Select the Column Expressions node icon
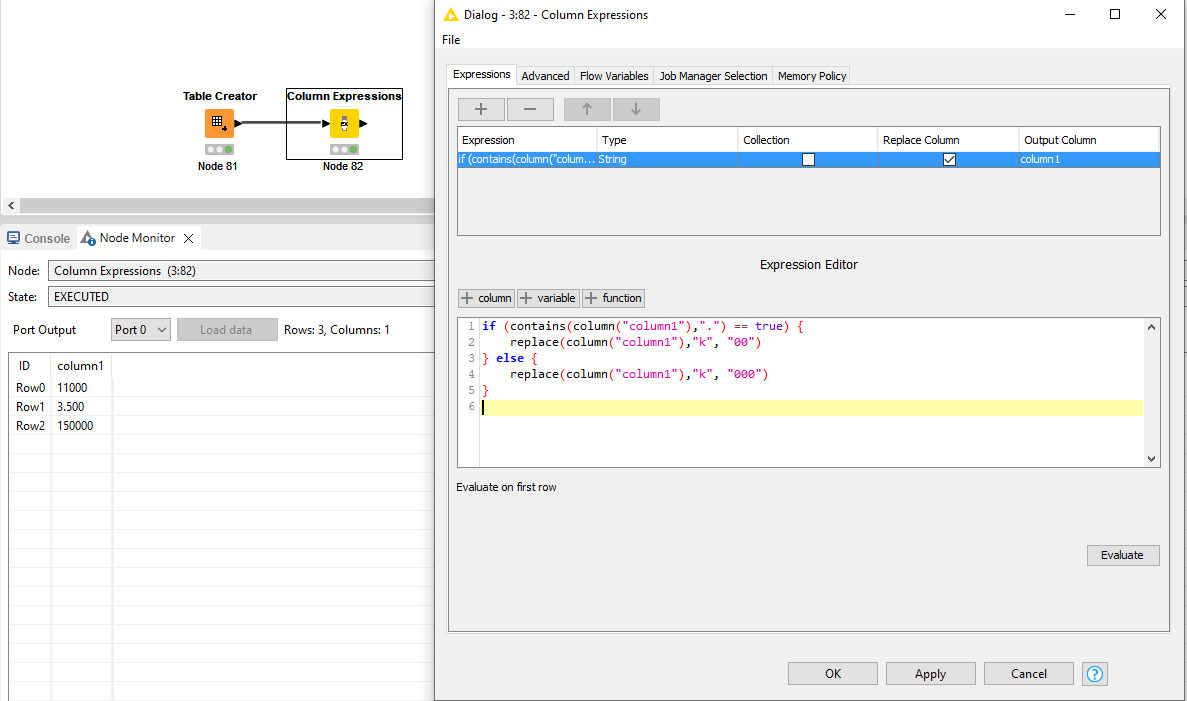Viewport: 1187px width, 701px height. 344,123
